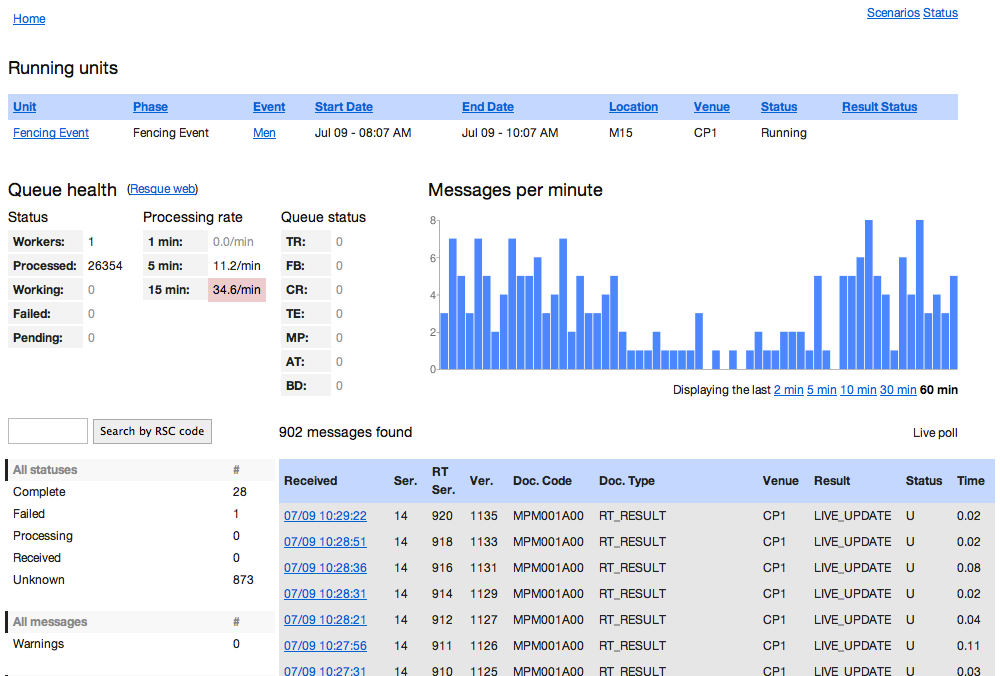This screenshot has width=1000, height=676.
Task: Sort running units by Result Status
Action: 879,107
